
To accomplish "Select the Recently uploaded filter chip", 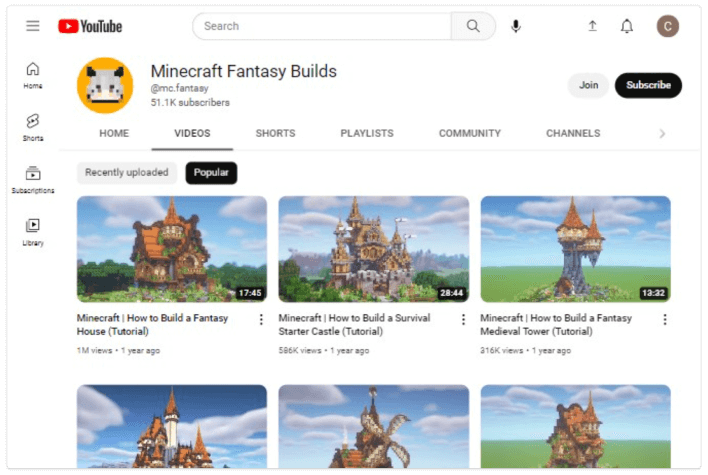I will (126, 173).
